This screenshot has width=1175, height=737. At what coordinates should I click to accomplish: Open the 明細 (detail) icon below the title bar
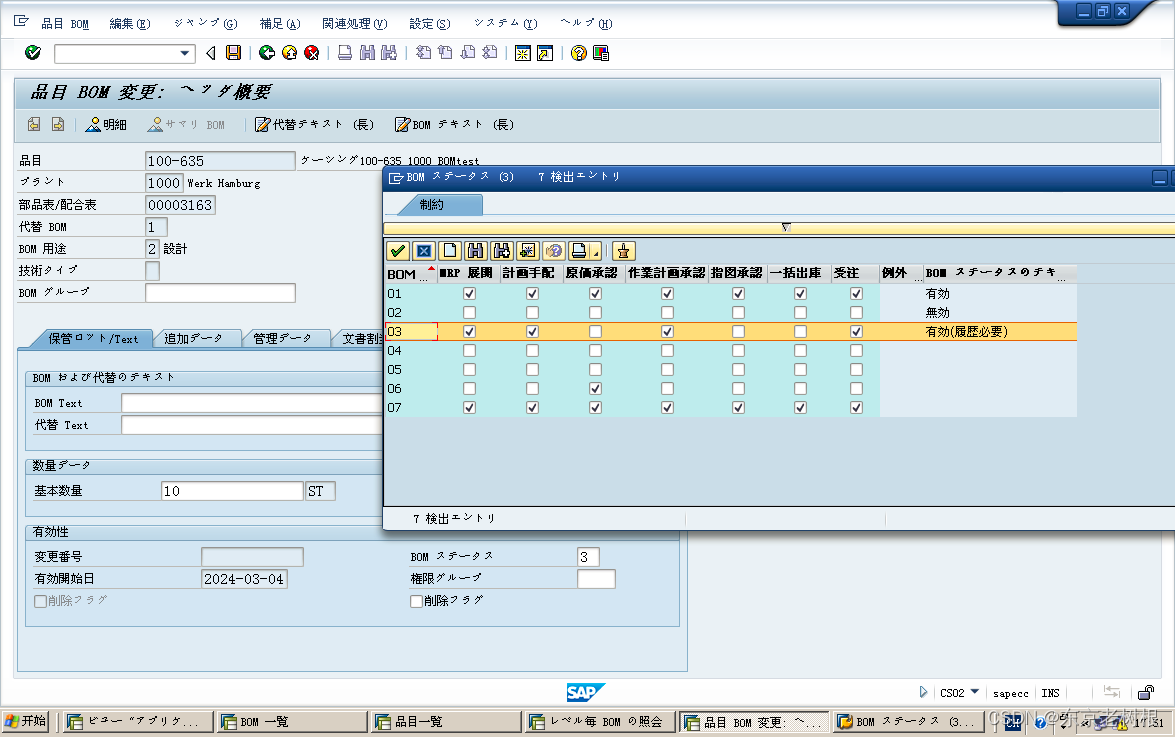pyautogui.click(x=106, y=124)
